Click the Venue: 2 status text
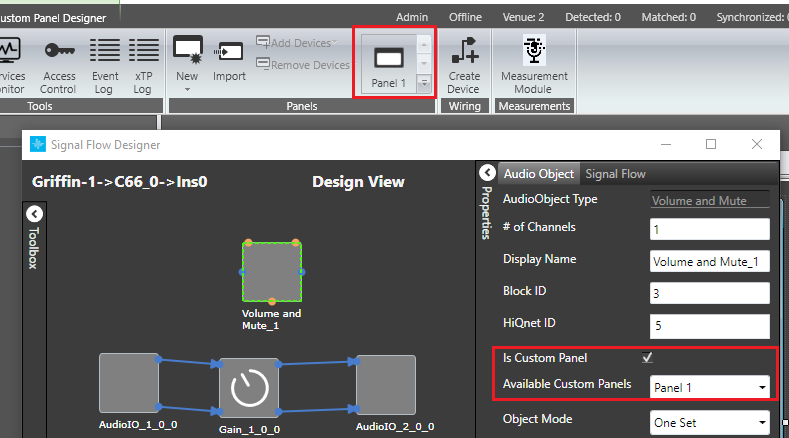Image resolution: width=789 pixels, height=438 pixels. click(x=523, y=17)
